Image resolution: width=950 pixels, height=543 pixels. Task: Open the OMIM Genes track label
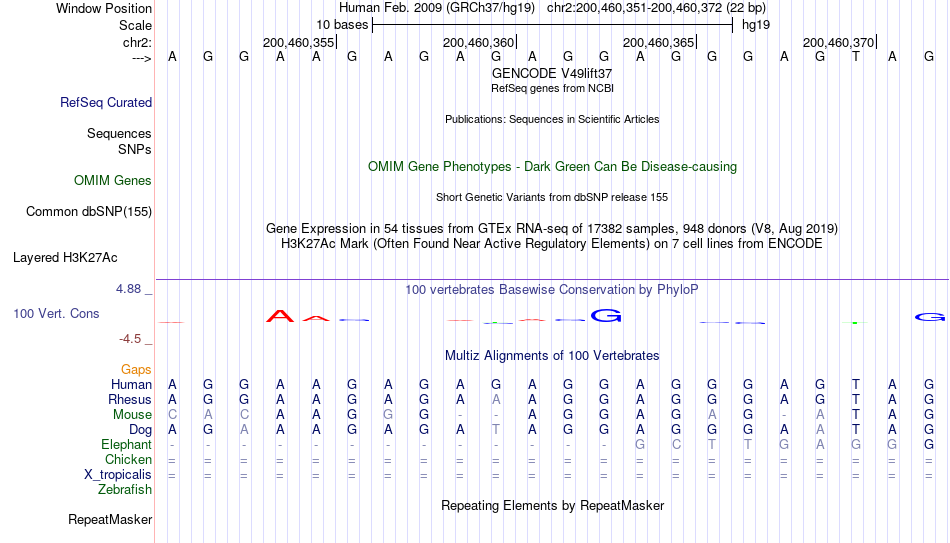[112, 181]
